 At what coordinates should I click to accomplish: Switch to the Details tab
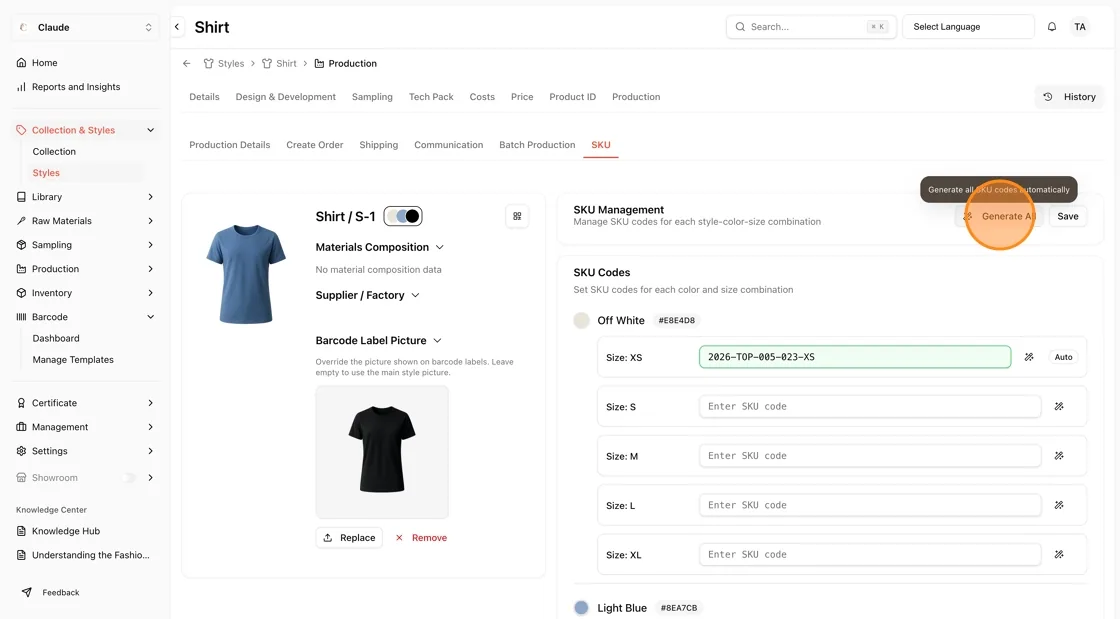coord(204,97)
